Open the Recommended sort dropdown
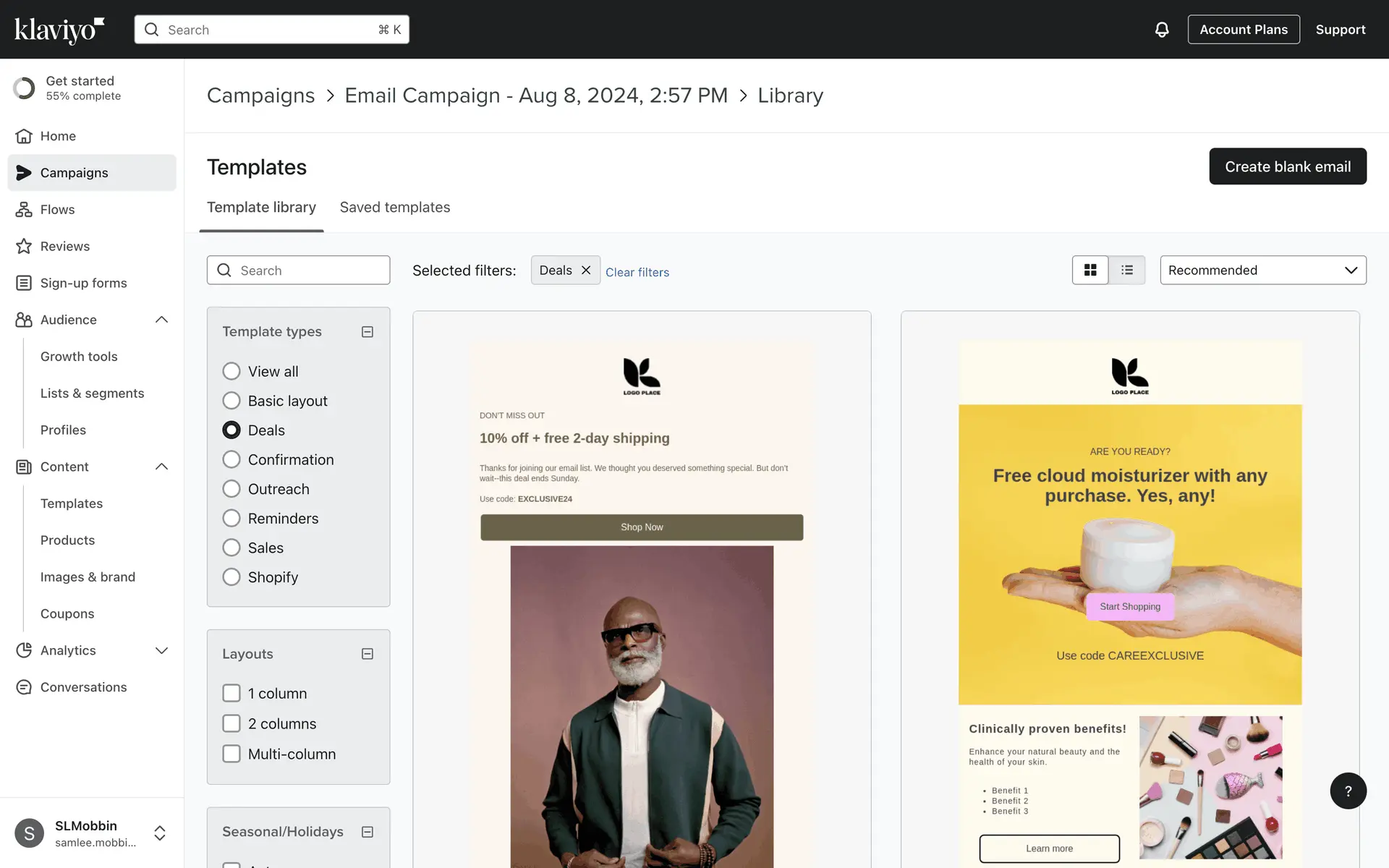This screenshot has width=1389, height=868. click(1262, 270)
